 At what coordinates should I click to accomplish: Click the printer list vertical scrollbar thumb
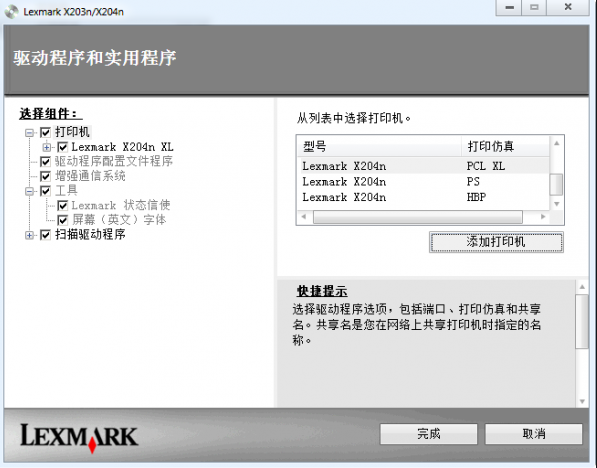tap(556, 184)
